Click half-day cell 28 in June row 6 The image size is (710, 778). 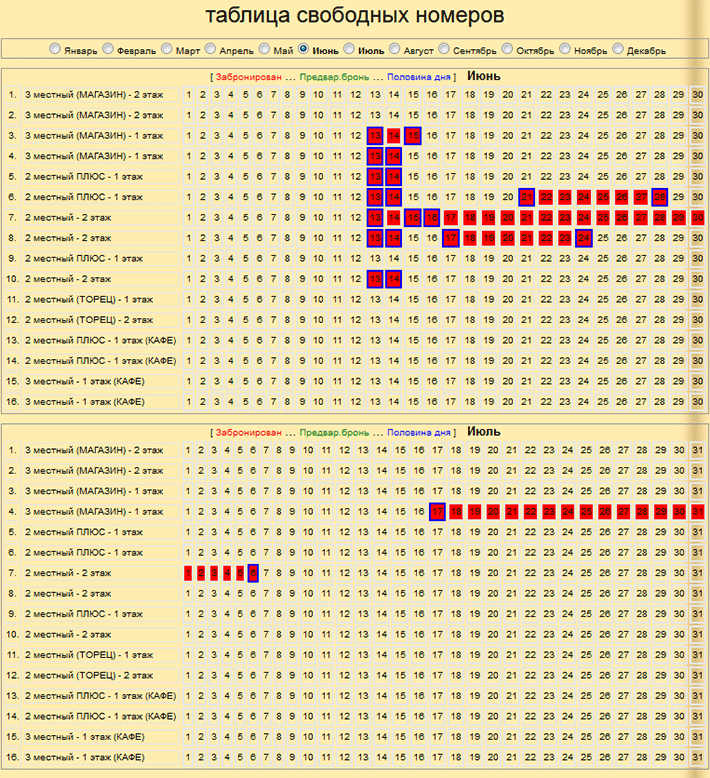click(660, 197)
